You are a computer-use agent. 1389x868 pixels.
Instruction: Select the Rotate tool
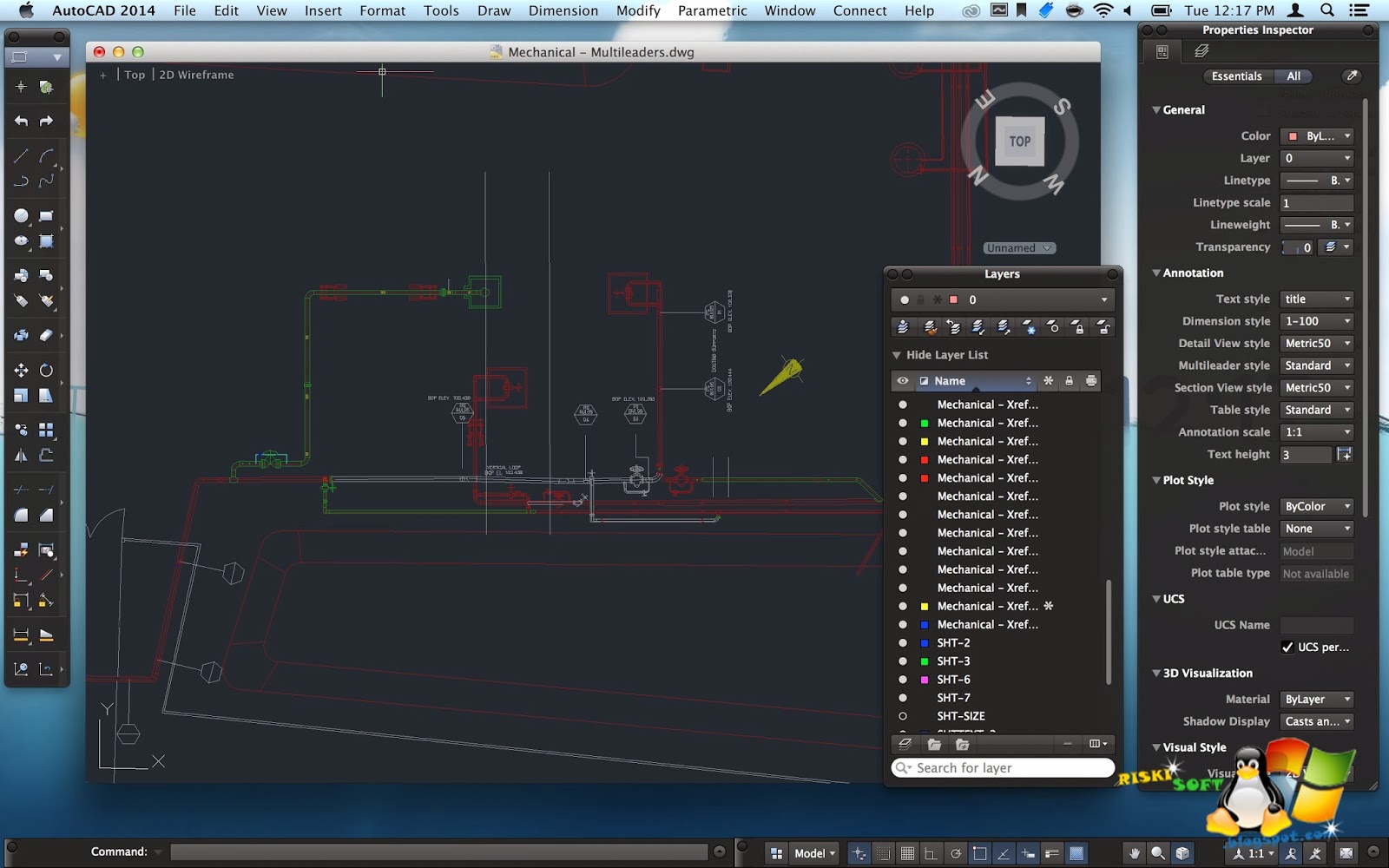click(x=47, y=370)
